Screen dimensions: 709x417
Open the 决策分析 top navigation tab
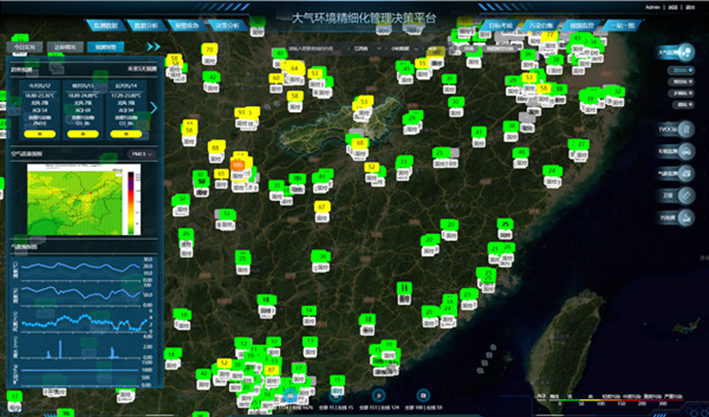pos(227,25)
